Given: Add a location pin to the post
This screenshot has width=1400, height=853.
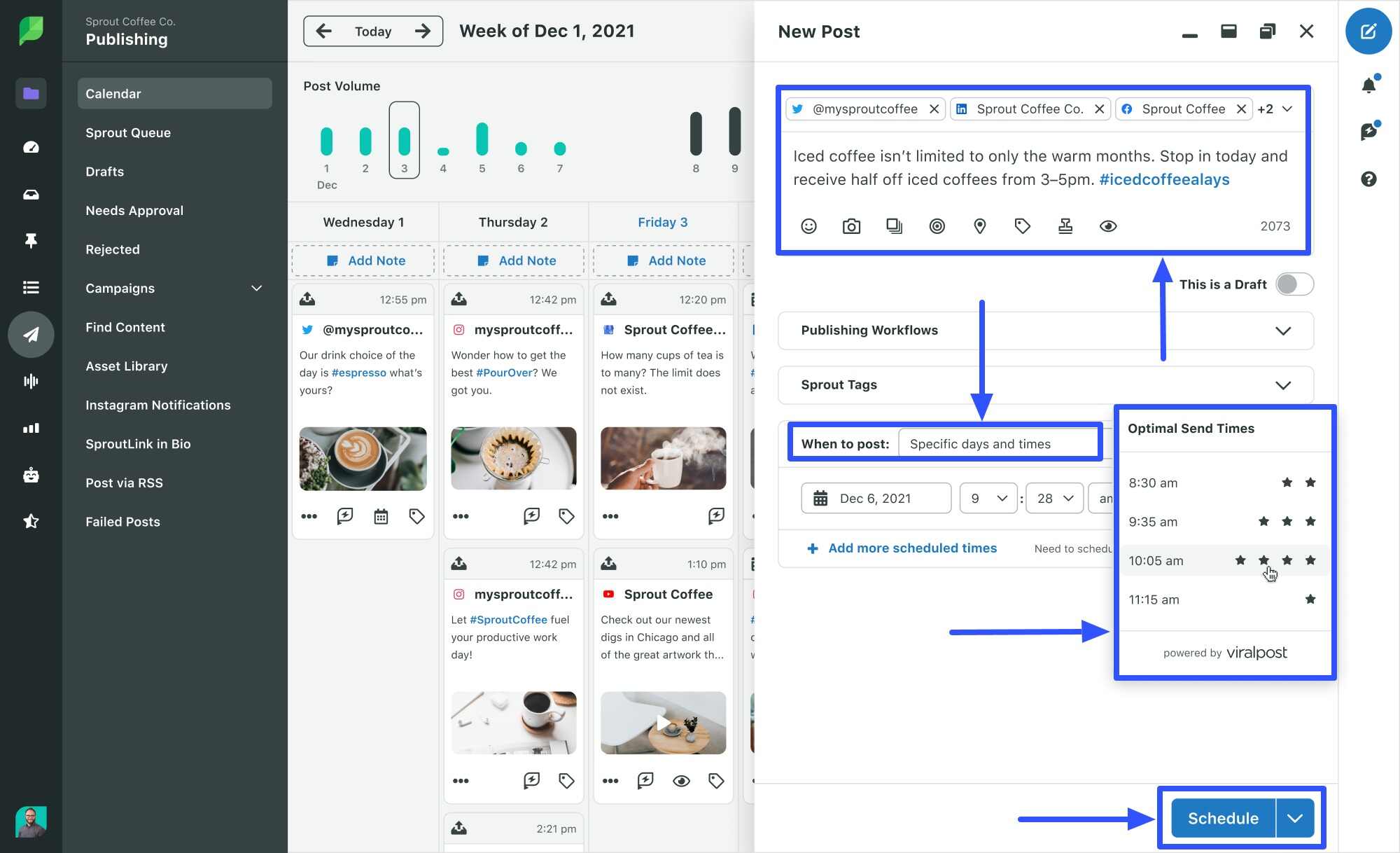Looking at the screenshot, I should click(979, 226).
